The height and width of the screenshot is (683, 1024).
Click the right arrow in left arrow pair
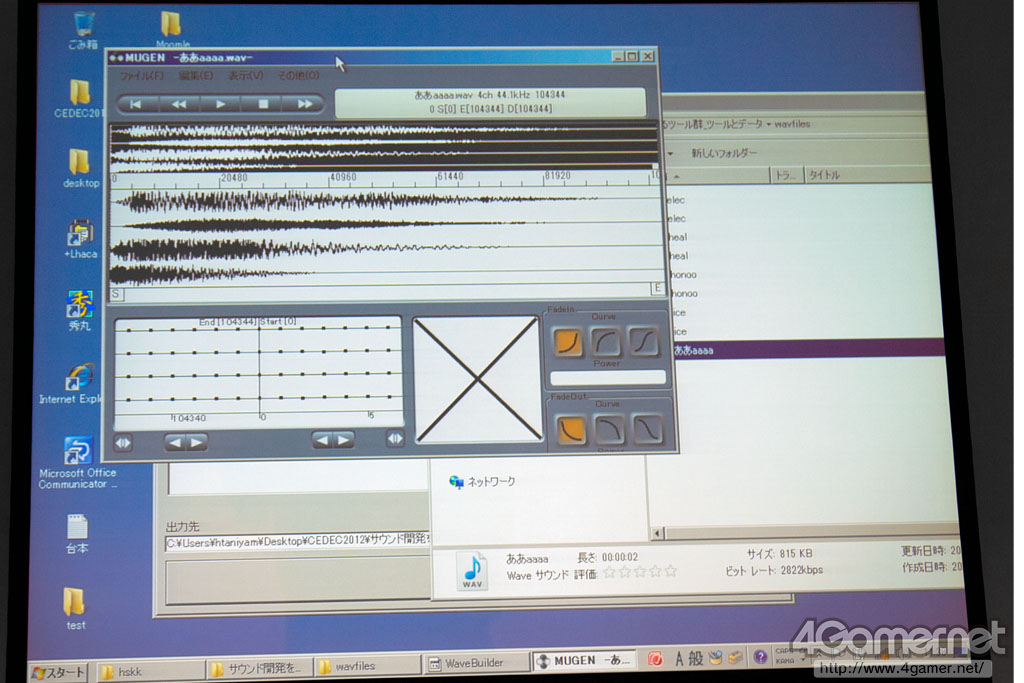coord(197,442)
